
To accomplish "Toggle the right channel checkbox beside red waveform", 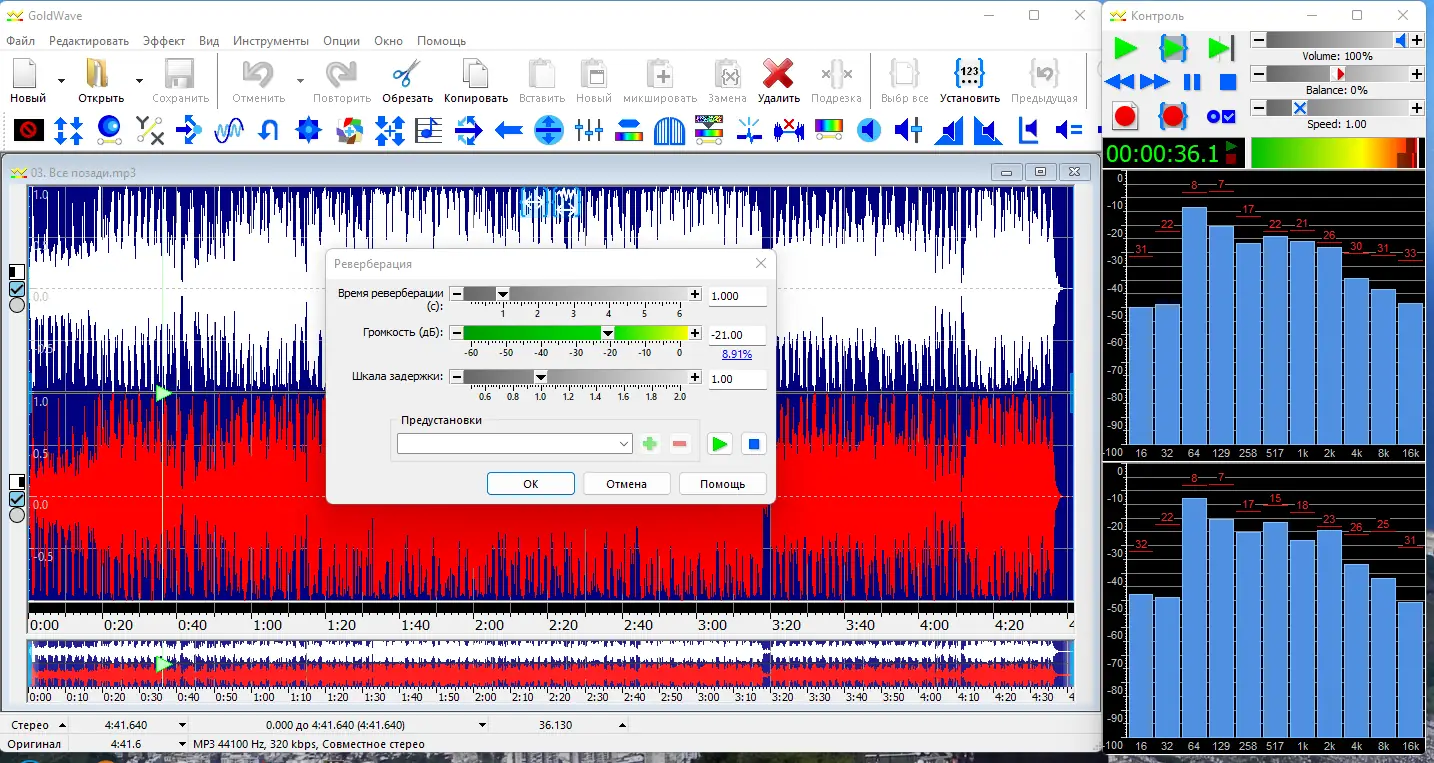I will (x=17, y=499).
